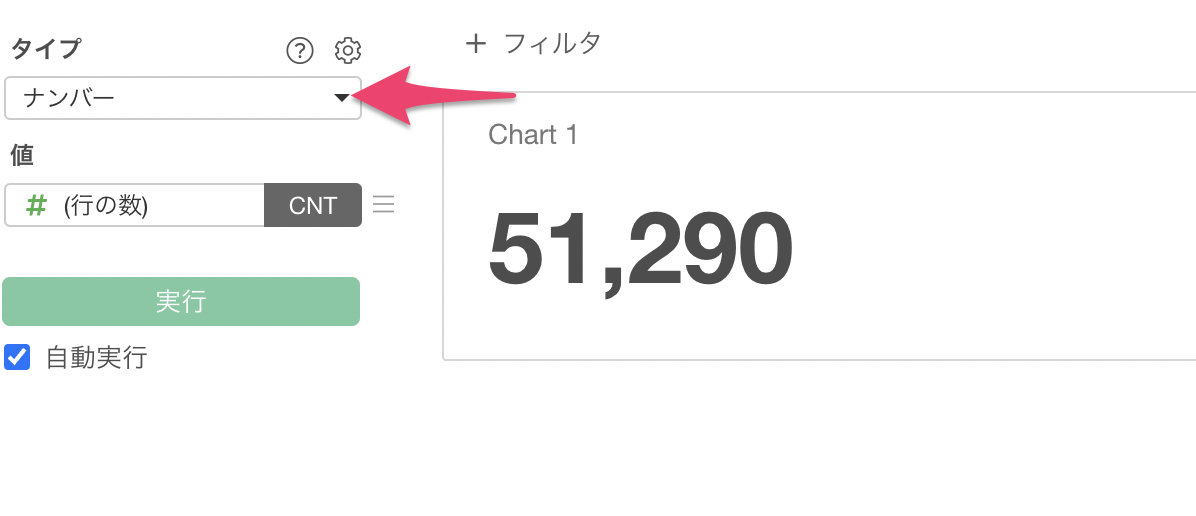This screenshot has height=516, width=1196.
Task: Click the green # number-type icon
Action: 36,205
